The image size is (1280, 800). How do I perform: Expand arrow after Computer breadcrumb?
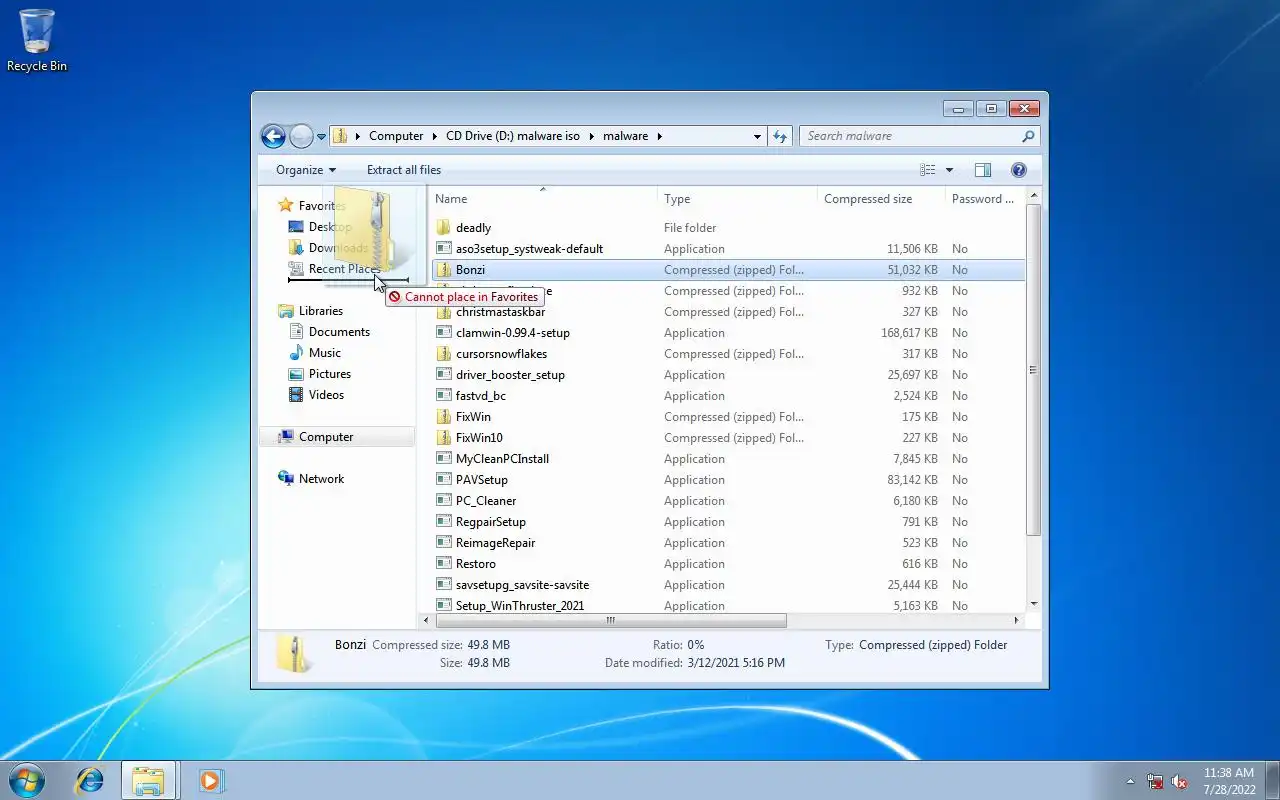[435, 136]
